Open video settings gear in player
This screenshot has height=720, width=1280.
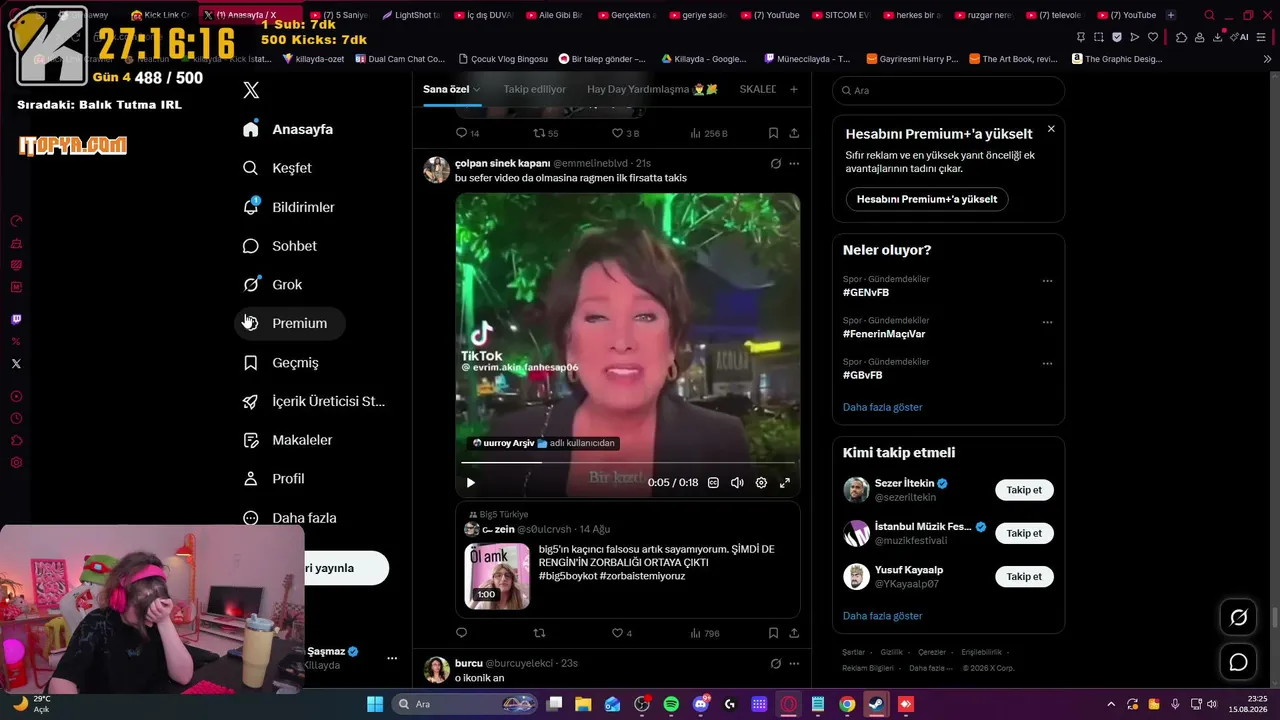tap(761, 483)
